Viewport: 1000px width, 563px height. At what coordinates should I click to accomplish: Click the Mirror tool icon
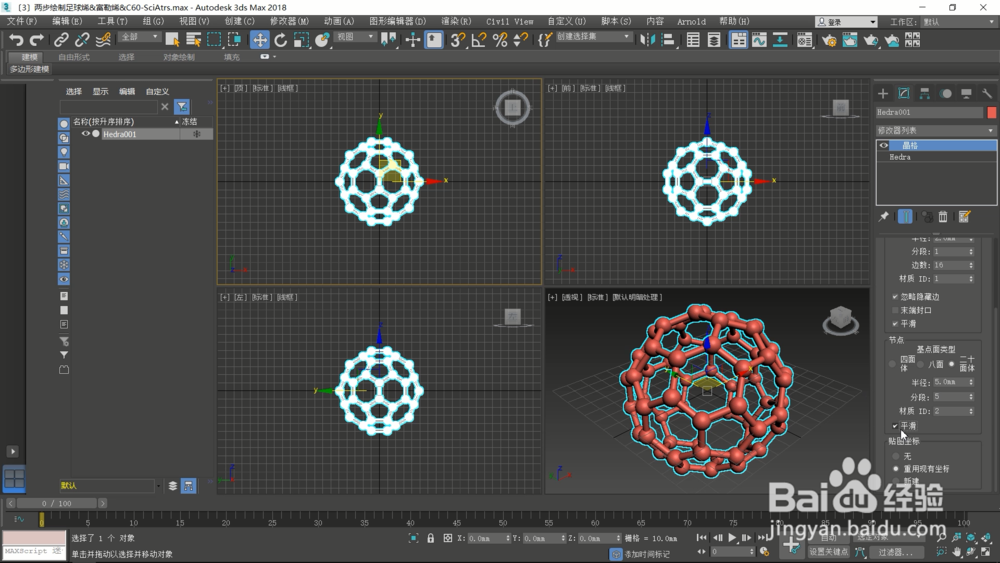point(647,40)
